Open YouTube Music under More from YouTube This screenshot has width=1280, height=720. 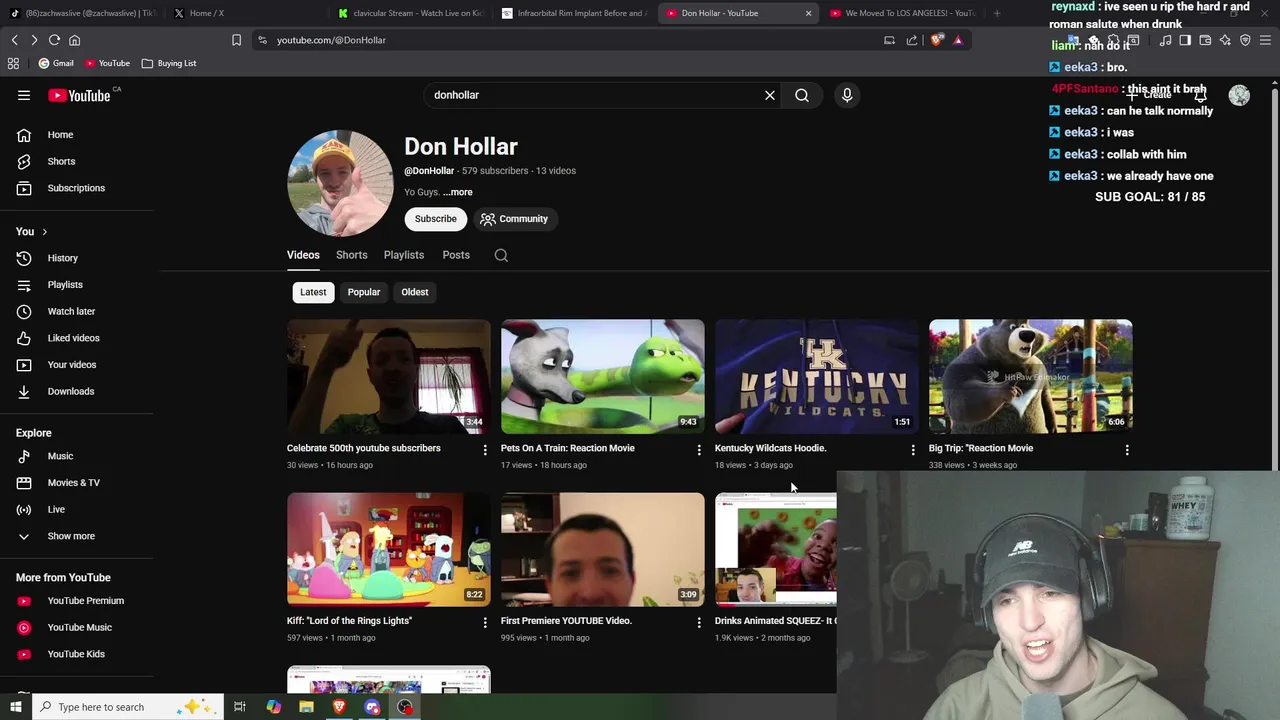[77, 627]
